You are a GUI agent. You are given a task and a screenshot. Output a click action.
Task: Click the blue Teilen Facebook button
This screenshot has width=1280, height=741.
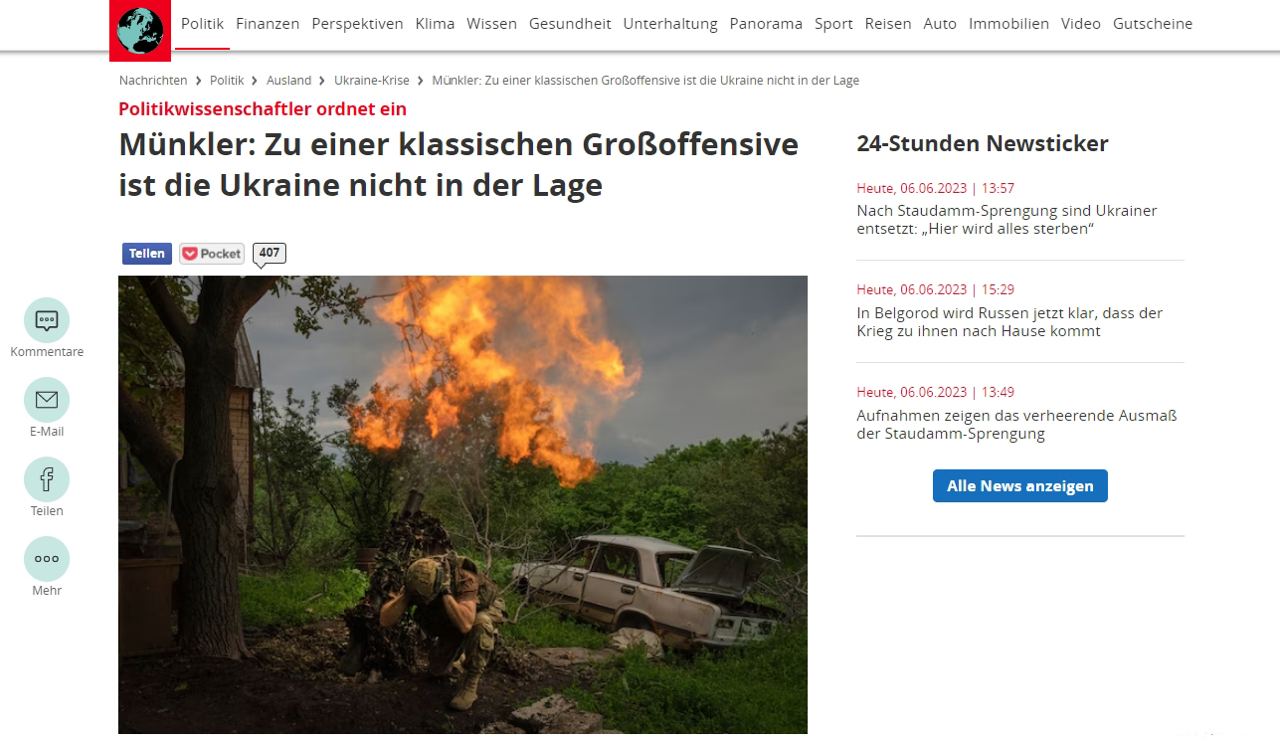pyautogui.click(x=147, y=254)
